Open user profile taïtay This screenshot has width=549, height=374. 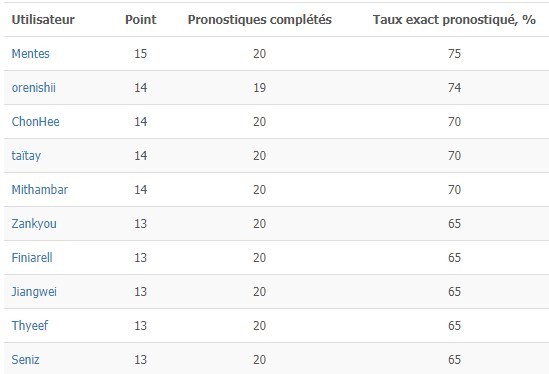pyautogui.click(x=26, y=155)
